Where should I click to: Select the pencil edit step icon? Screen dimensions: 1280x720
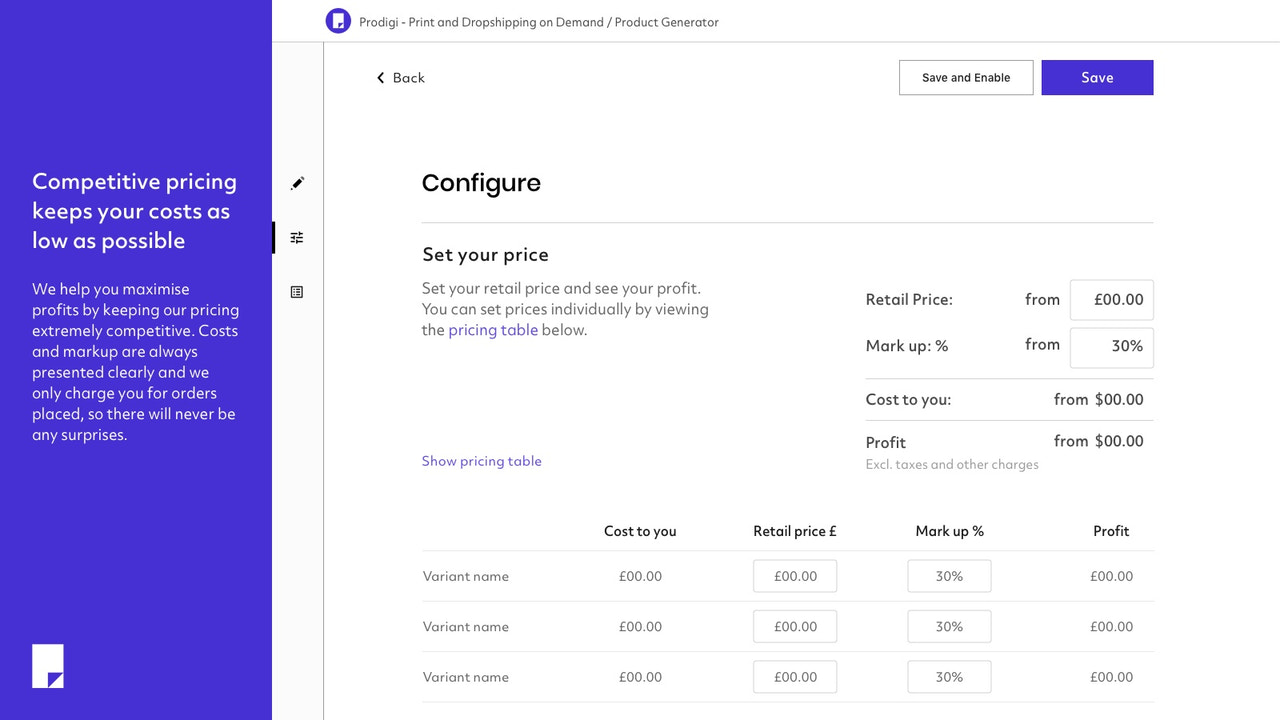(x=297, y=183)
